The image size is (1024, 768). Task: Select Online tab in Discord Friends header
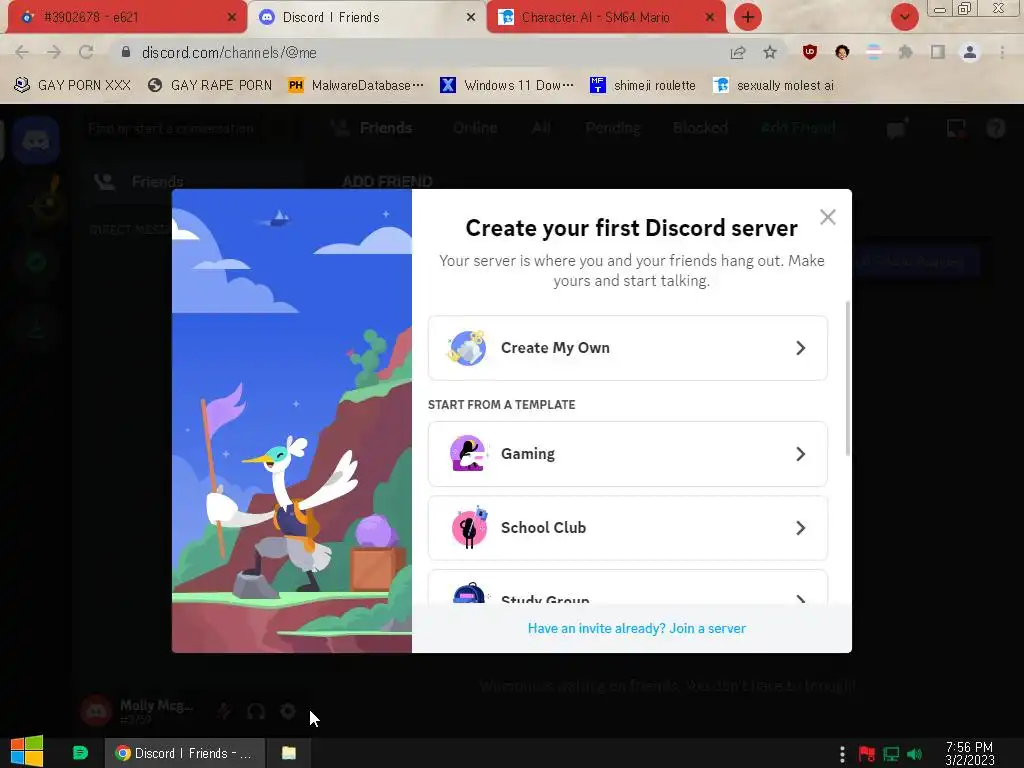(x=475, y=128)
